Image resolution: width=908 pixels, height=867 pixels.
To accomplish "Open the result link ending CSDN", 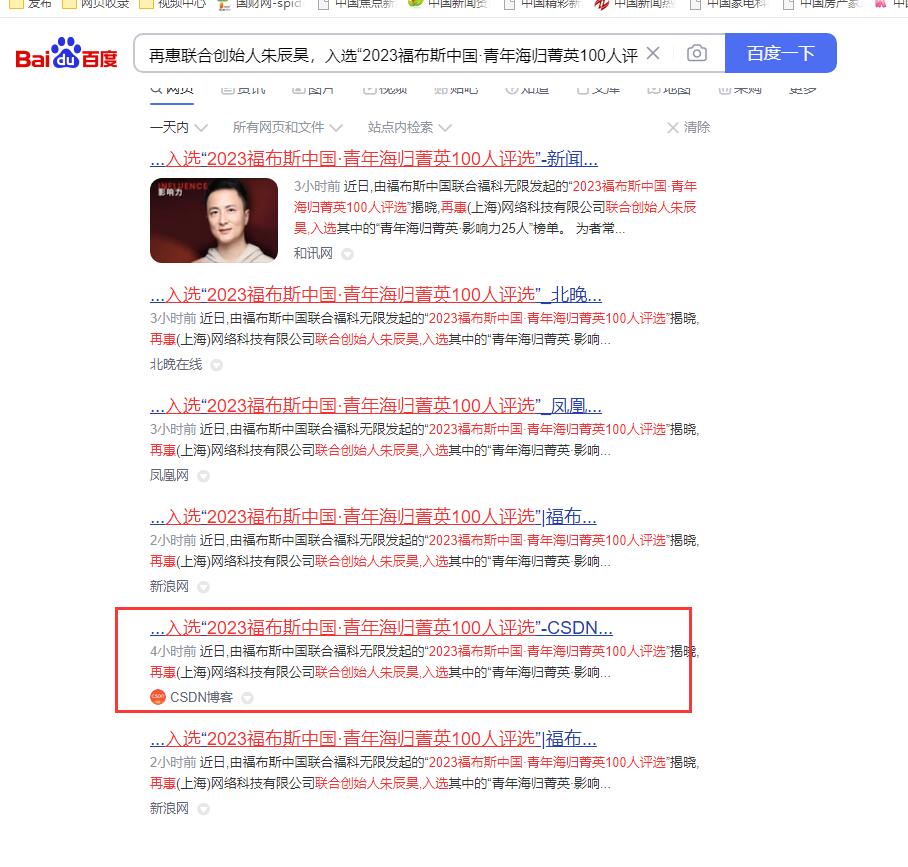I will pyautogui.click(x=381, y=628).
